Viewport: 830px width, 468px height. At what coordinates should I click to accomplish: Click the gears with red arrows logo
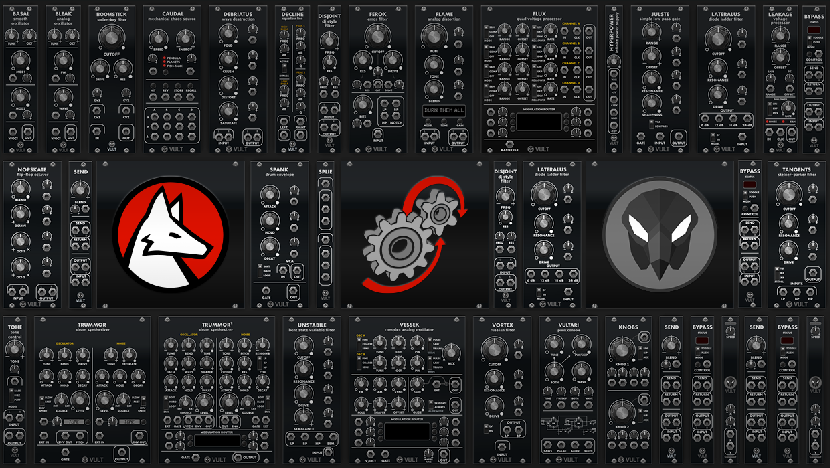point(415,232)
